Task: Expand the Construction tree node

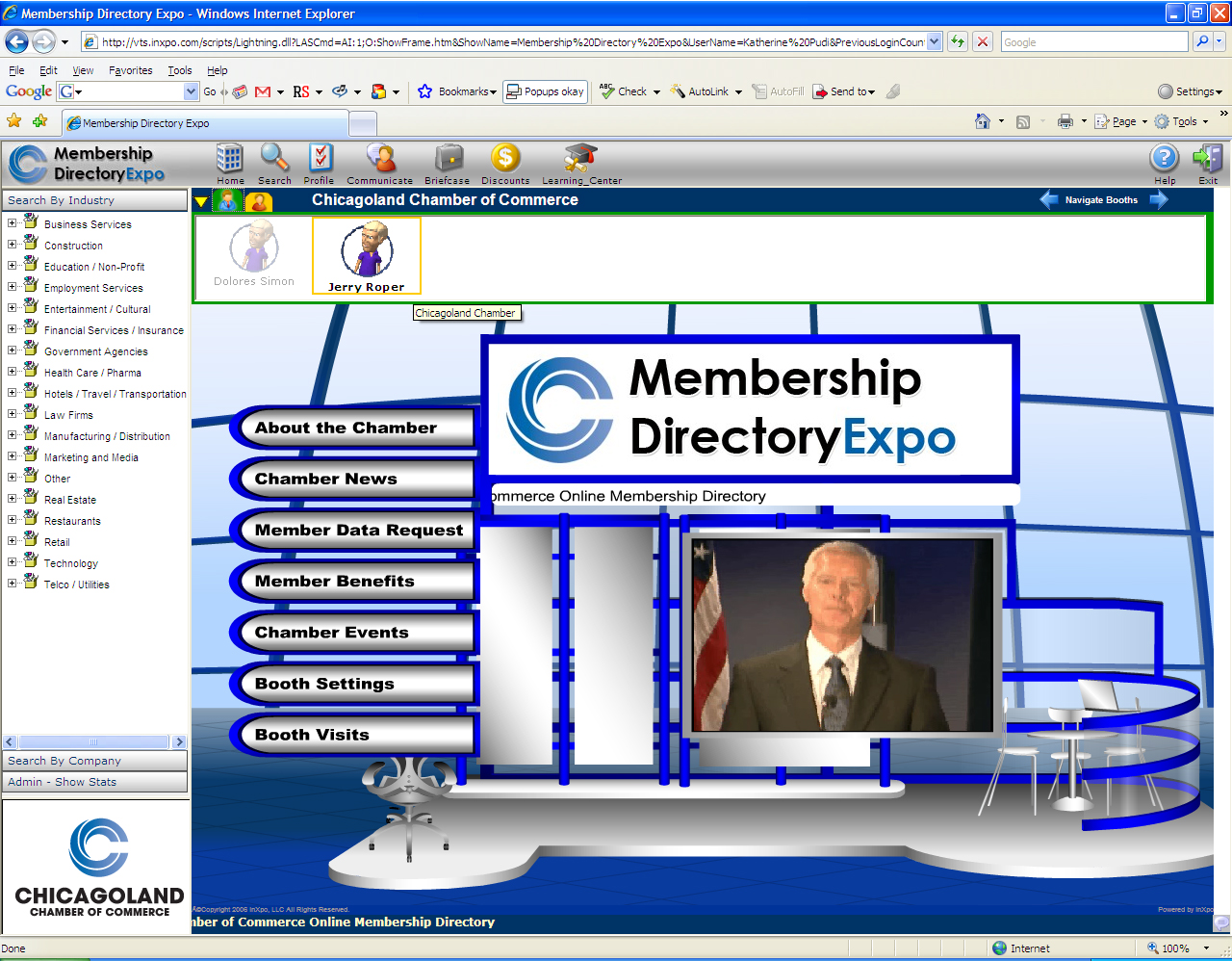Action: pyautogui.click(x=12, y=245)
